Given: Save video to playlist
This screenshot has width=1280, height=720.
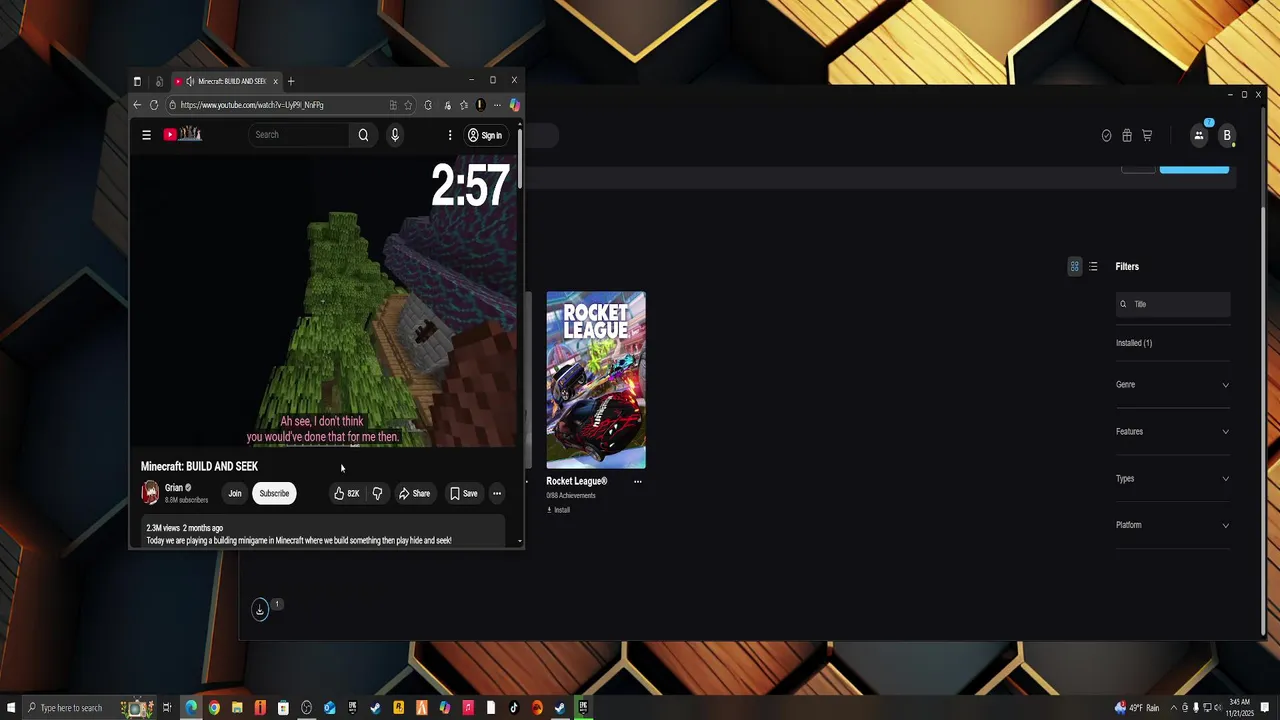Looking at the screenshot, I should pos(463,493).
